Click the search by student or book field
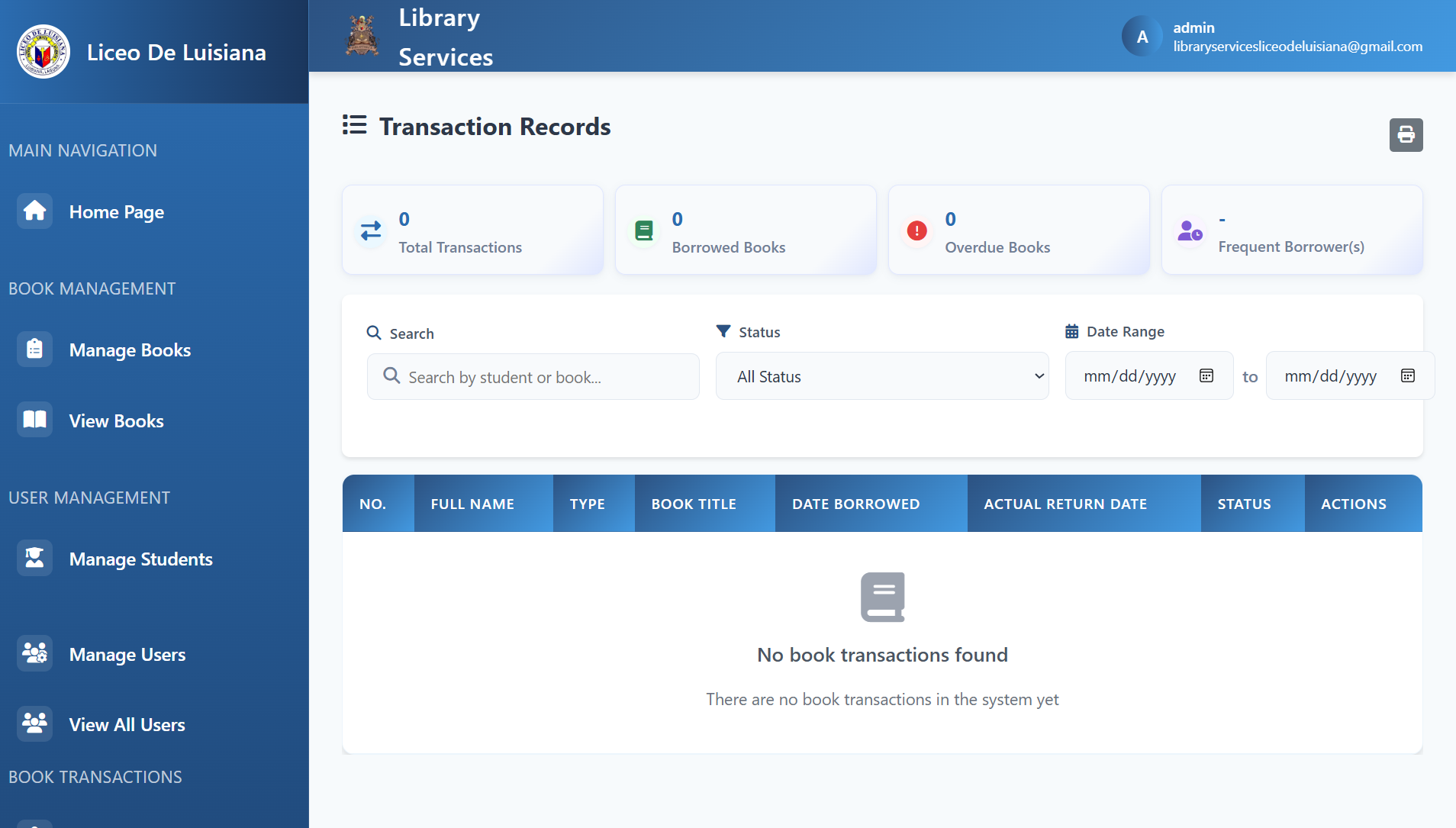 point(533,375)
